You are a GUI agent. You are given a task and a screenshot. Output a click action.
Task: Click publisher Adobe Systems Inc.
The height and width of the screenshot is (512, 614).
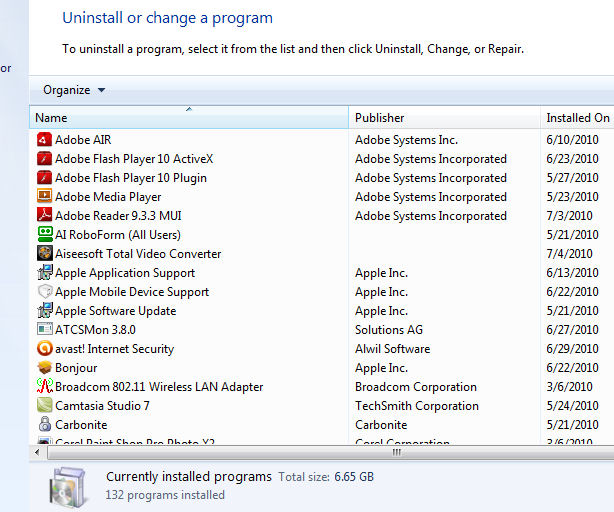(406, 140)
